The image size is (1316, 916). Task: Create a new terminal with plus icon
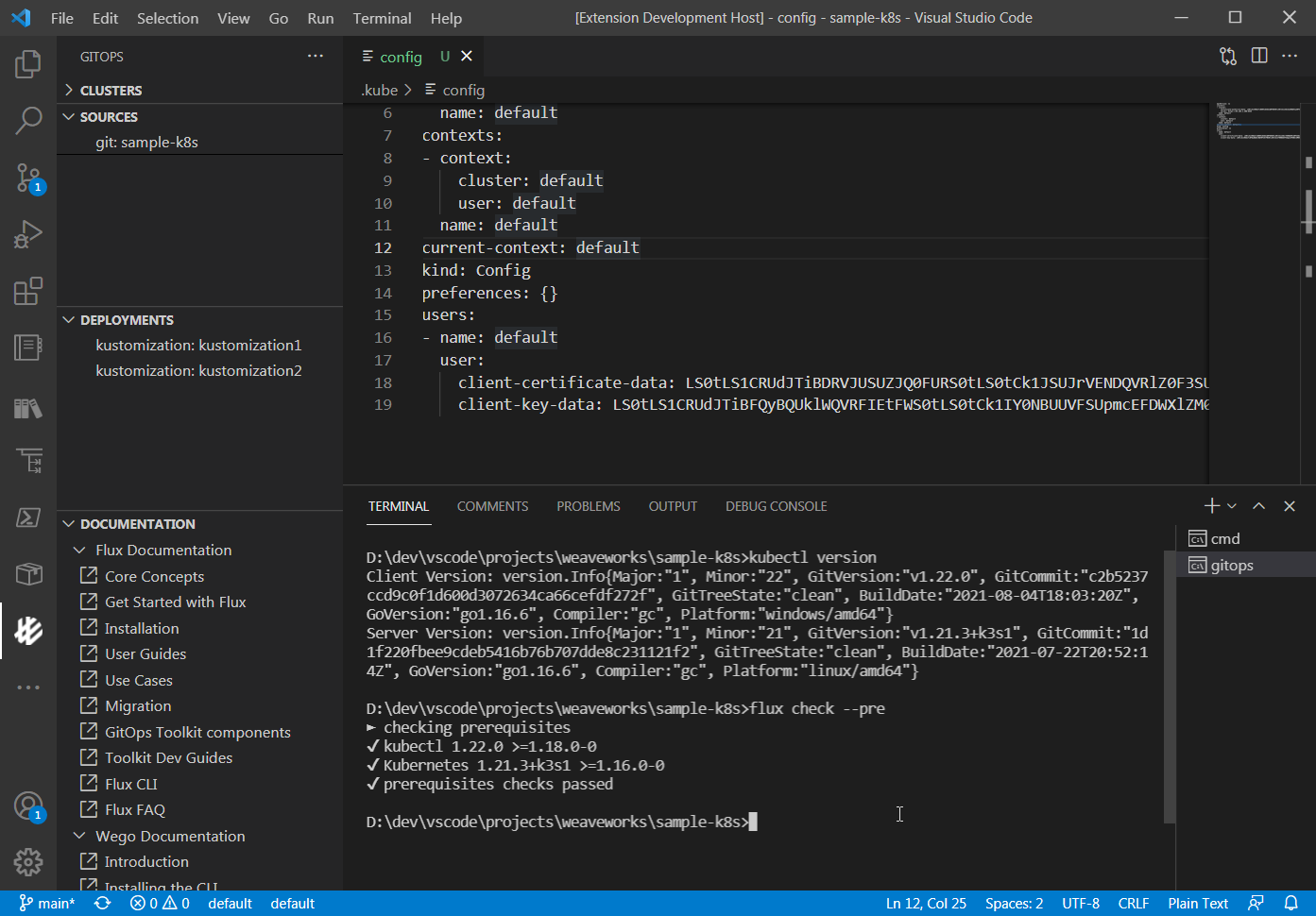pyautogui.click(x=1212, y=506)
